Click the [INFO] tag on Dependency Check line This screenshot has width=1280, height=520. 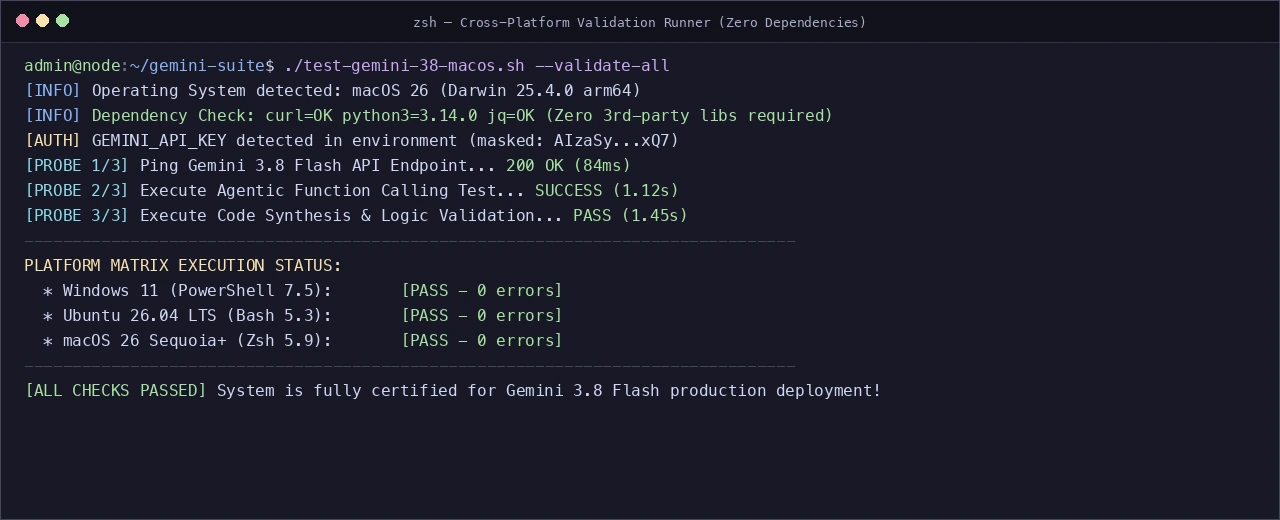point(53,116)
